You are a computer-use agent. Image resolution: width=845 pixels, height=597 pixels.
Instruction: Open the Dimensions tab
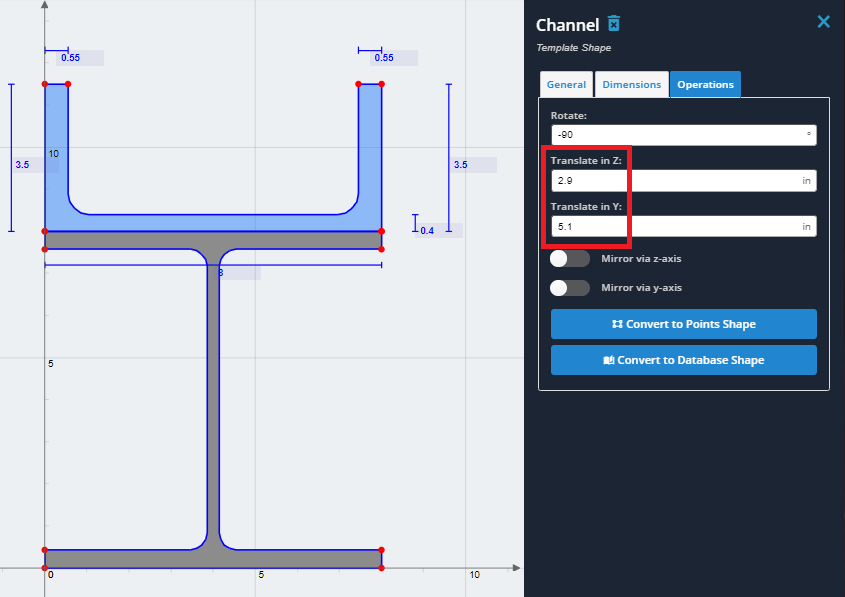[x=632, y=85]
